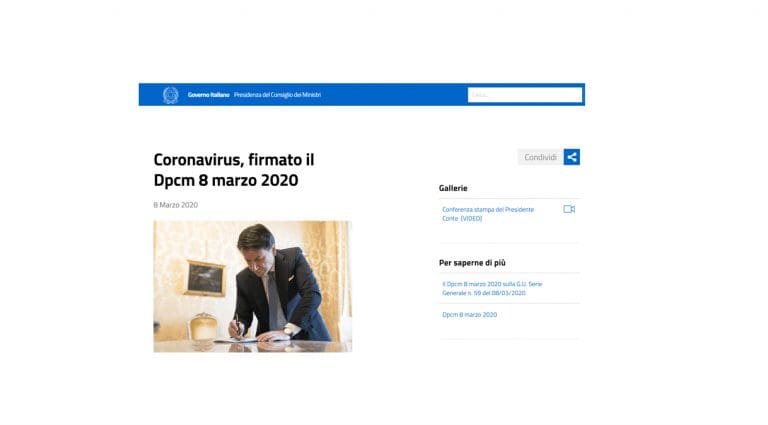Click the blue share icon button

[572, 157]
